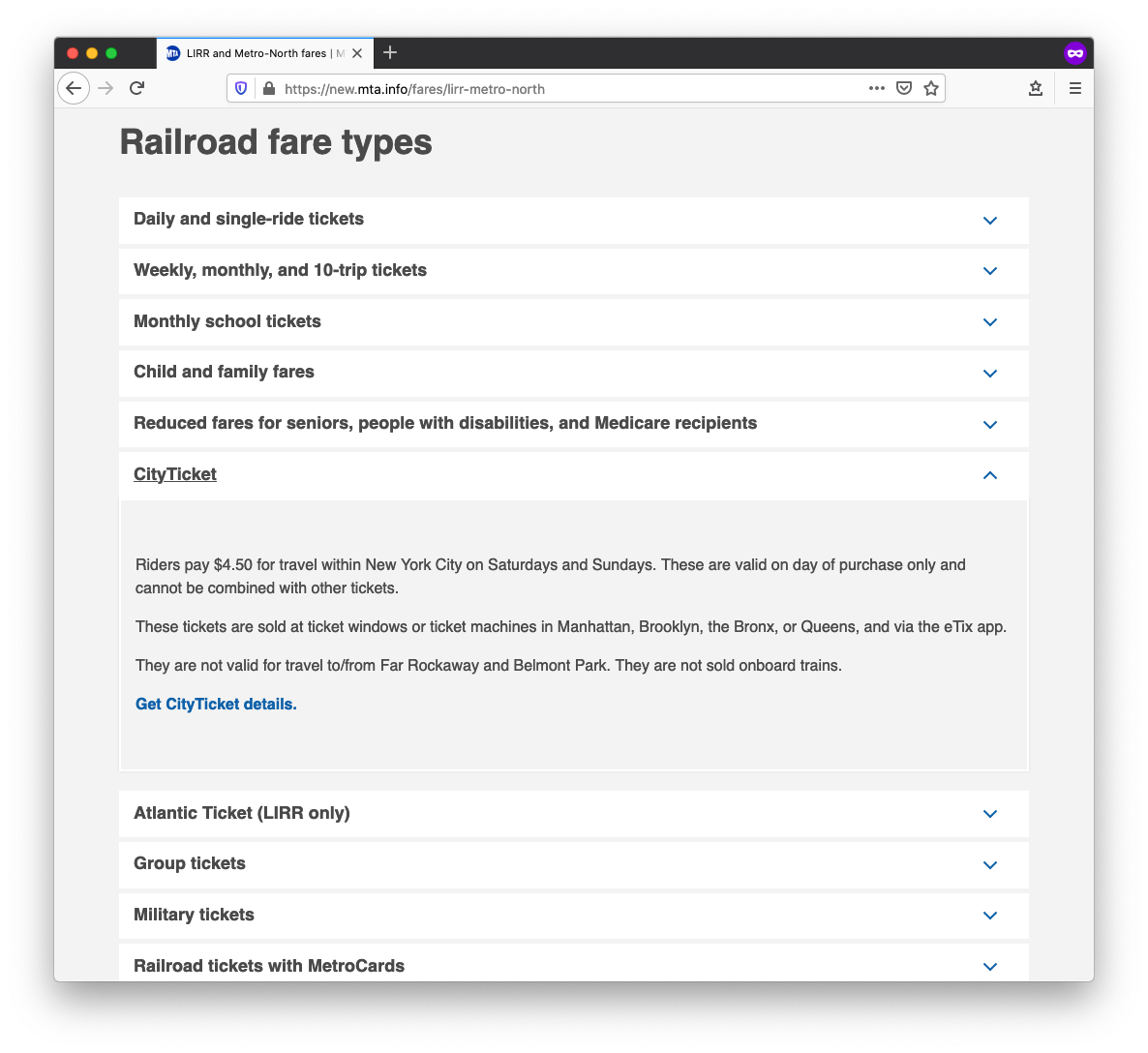Image resolution: width=1148 pixels, height=1053 pixels.
Task: Click the CityTicket heading link
Action: coord(175,474)
